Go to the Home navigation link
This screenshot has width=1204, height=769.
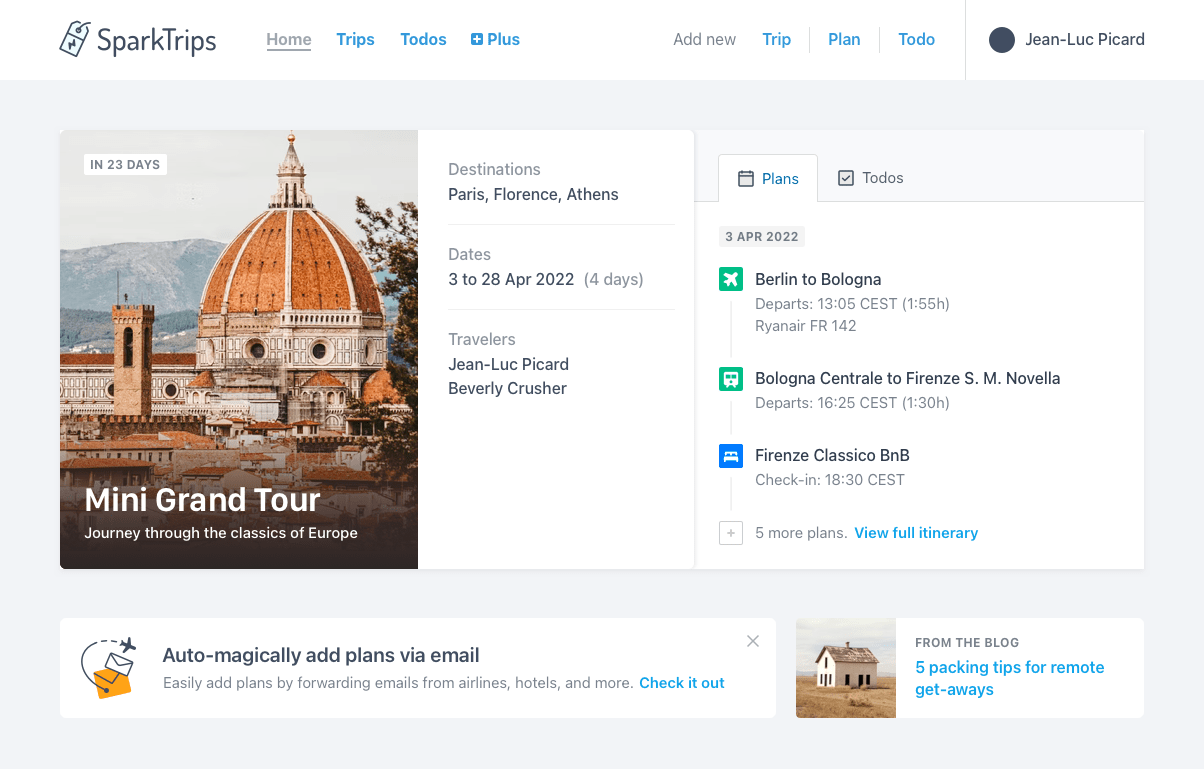(x=289, y=40)
